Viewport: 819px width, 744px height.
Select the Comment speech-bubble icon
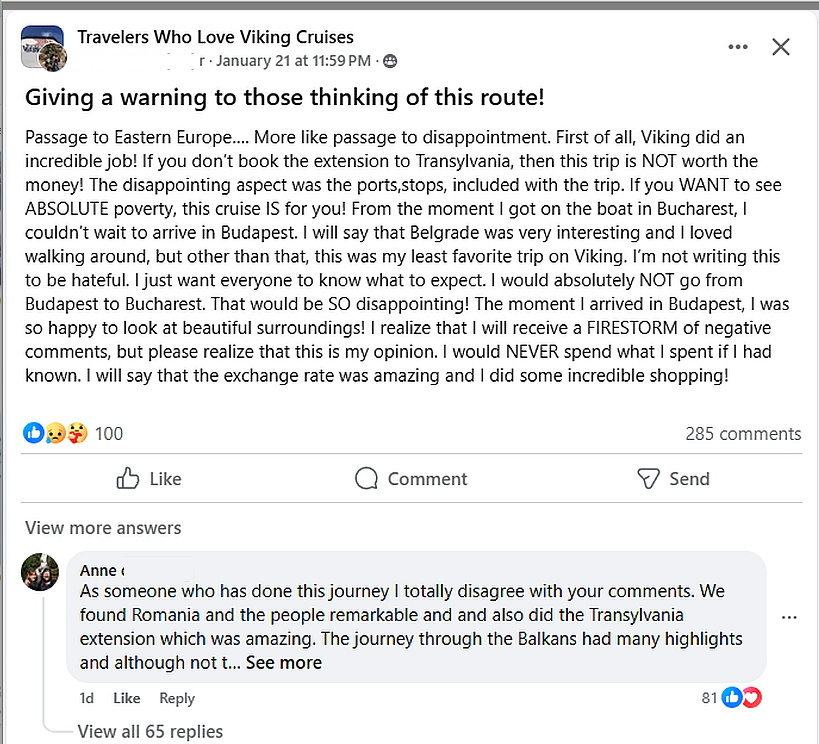click(365, 479)
